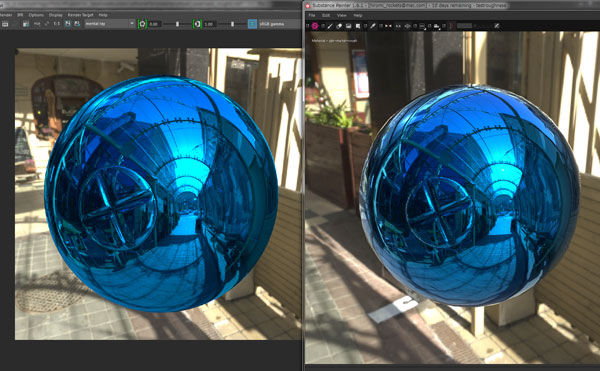
Task: Click the 1:1 real size icon
Action: (57, 24)
